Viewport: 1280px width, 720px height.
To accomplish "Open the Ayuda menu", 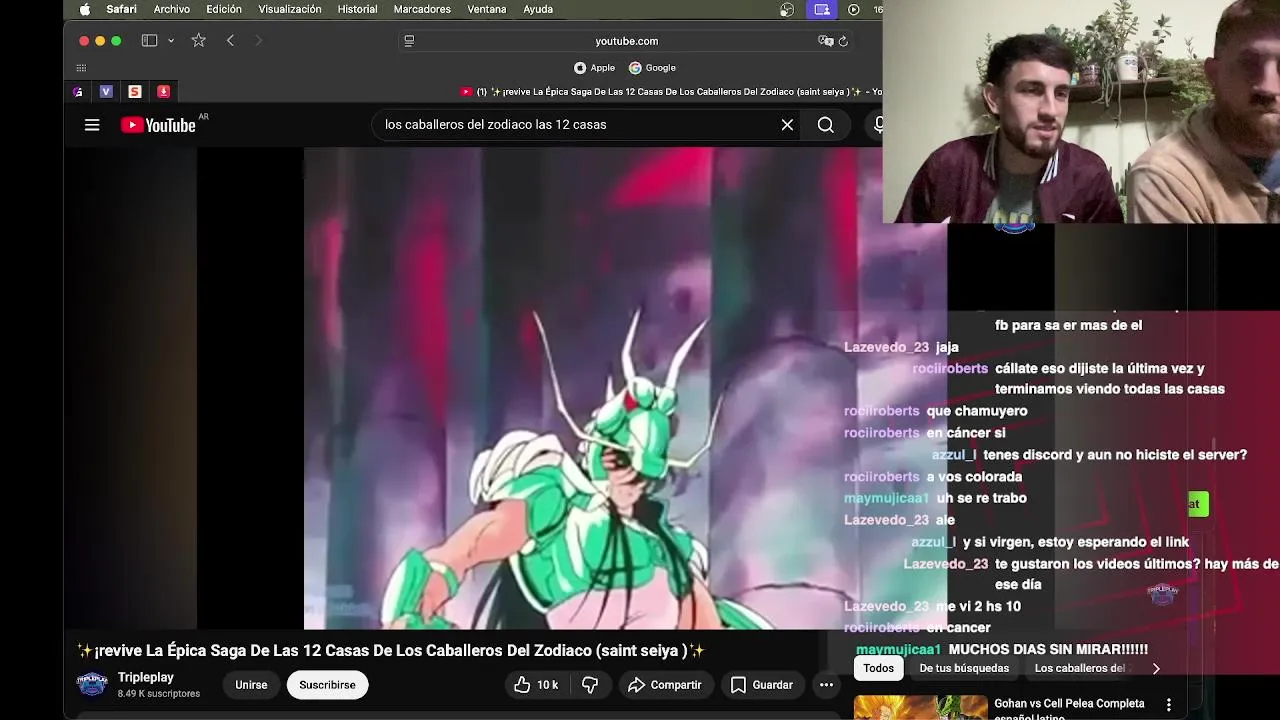I will [538, 9].
